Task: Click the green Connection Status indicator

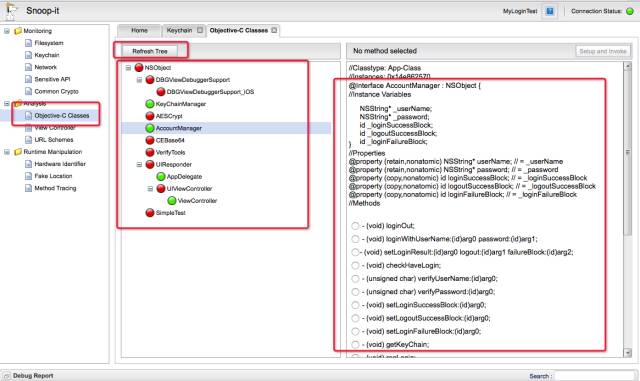Action: pos(630,11)
